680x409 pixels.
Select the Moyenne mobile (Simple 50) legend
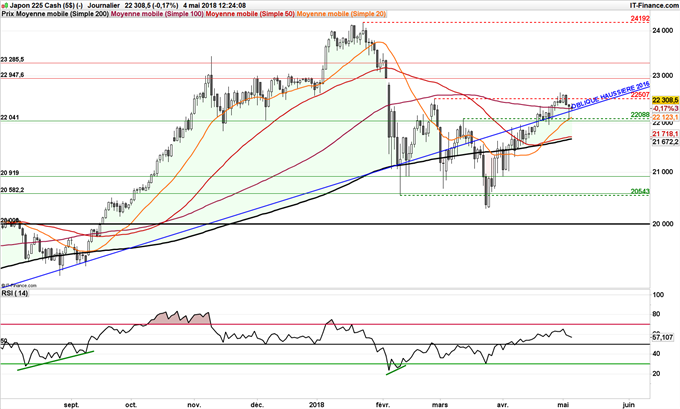(250, 14)
